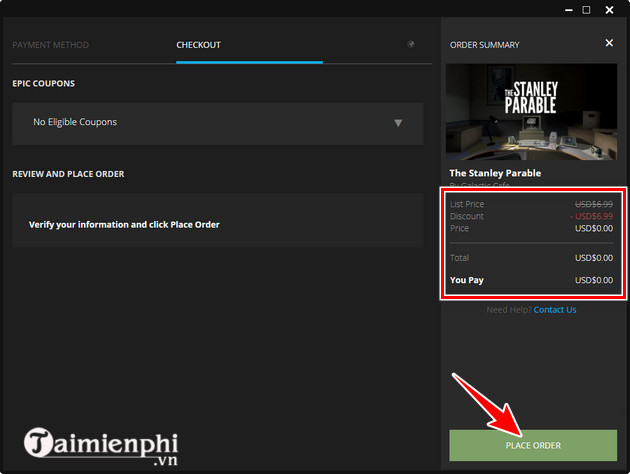Click the green Place Order button

click(x=533, y=445)
